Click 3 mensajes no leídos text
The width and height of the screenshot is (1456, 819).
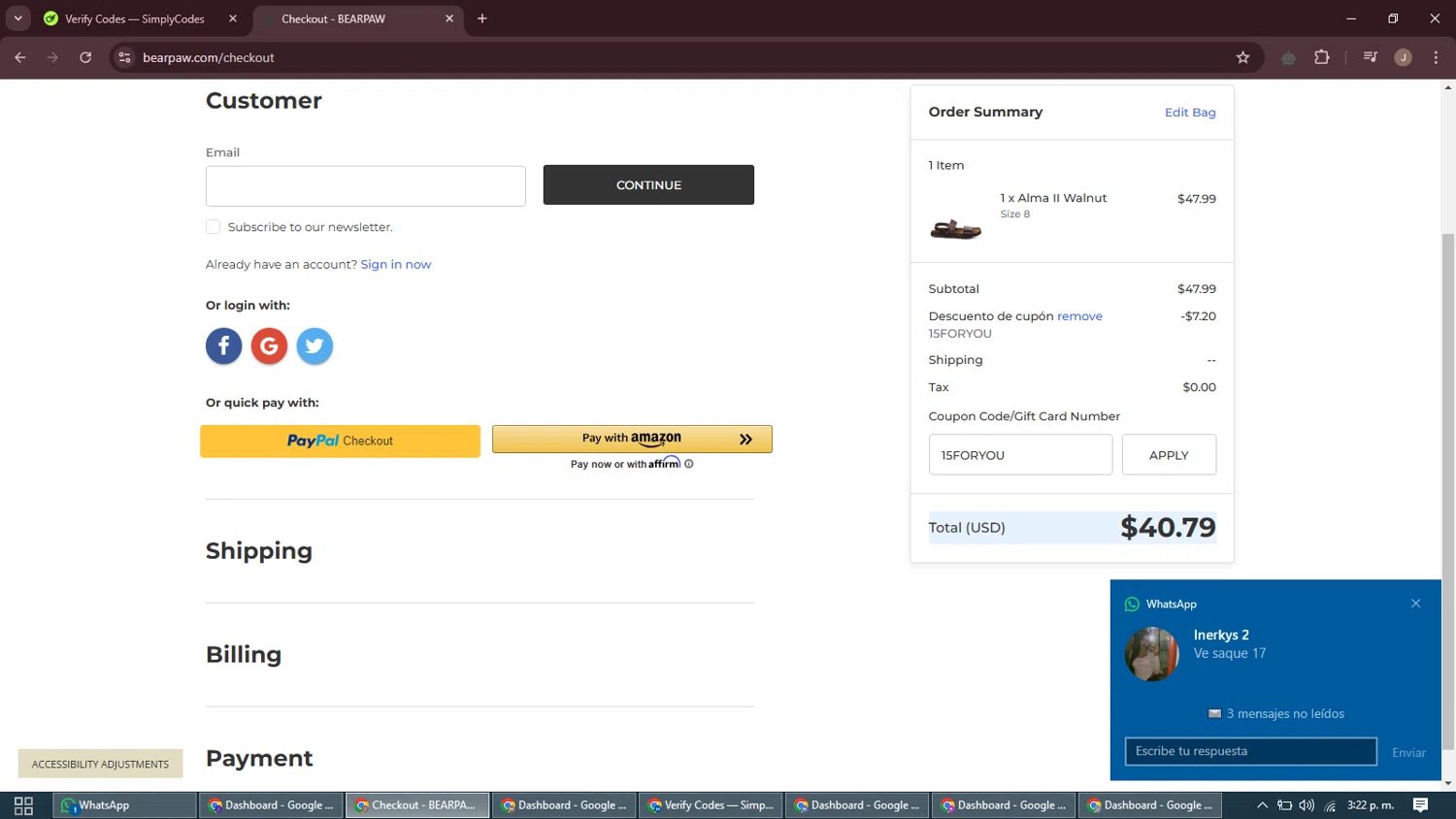1285,714
